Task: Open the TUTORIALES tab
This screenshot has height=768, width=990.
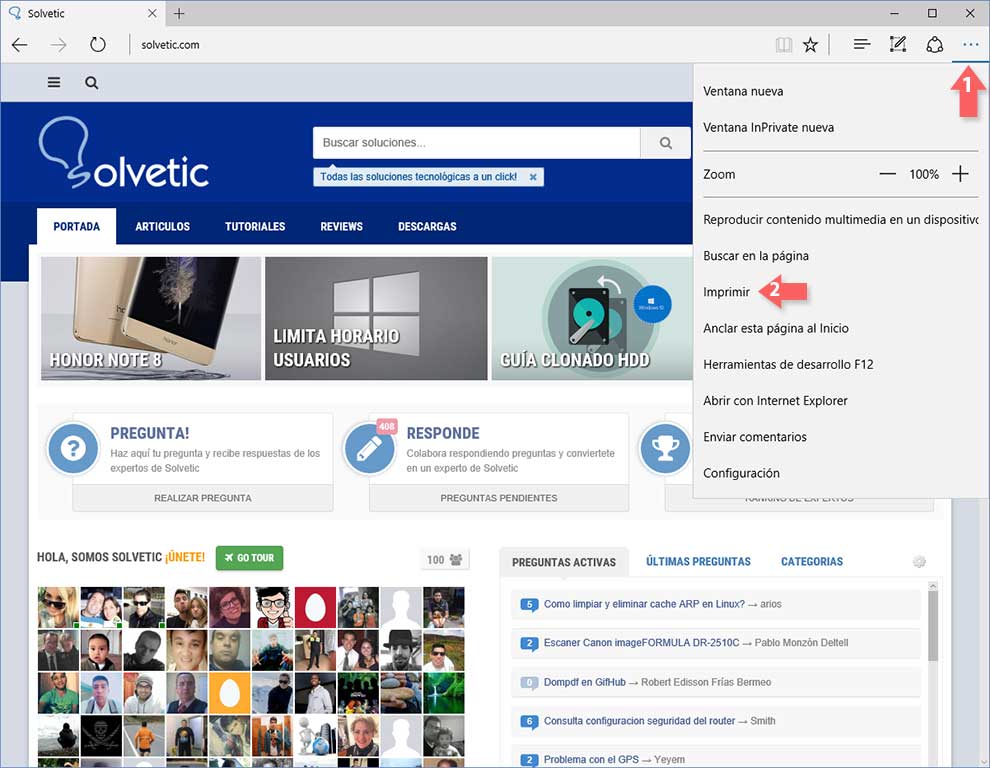Action: tap(255, 226)
